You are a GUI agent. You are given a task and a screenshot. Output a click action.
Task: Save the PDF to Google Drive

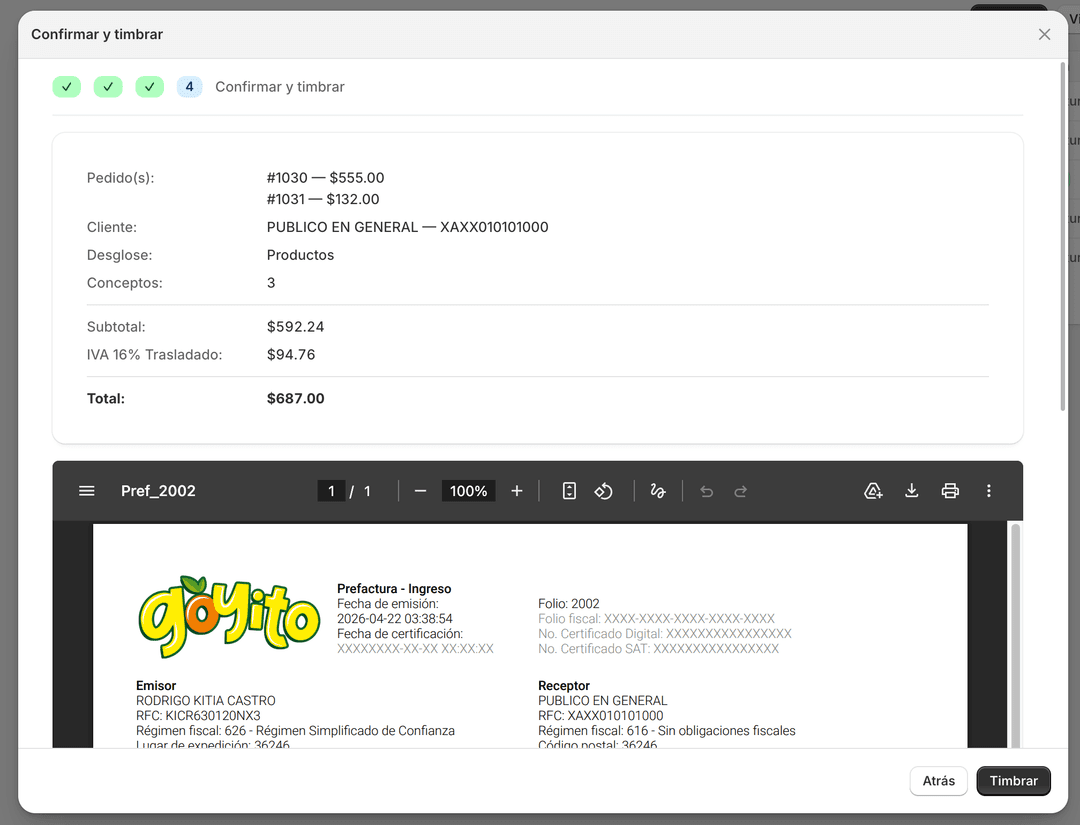[873, 491]
